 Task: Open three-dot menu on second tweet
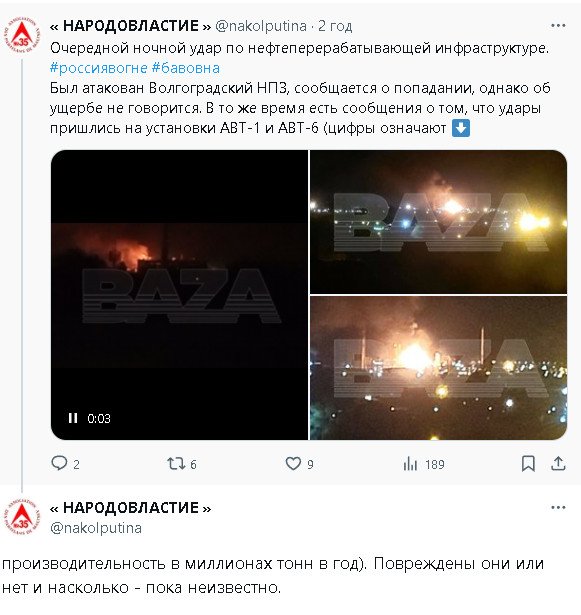558,508
